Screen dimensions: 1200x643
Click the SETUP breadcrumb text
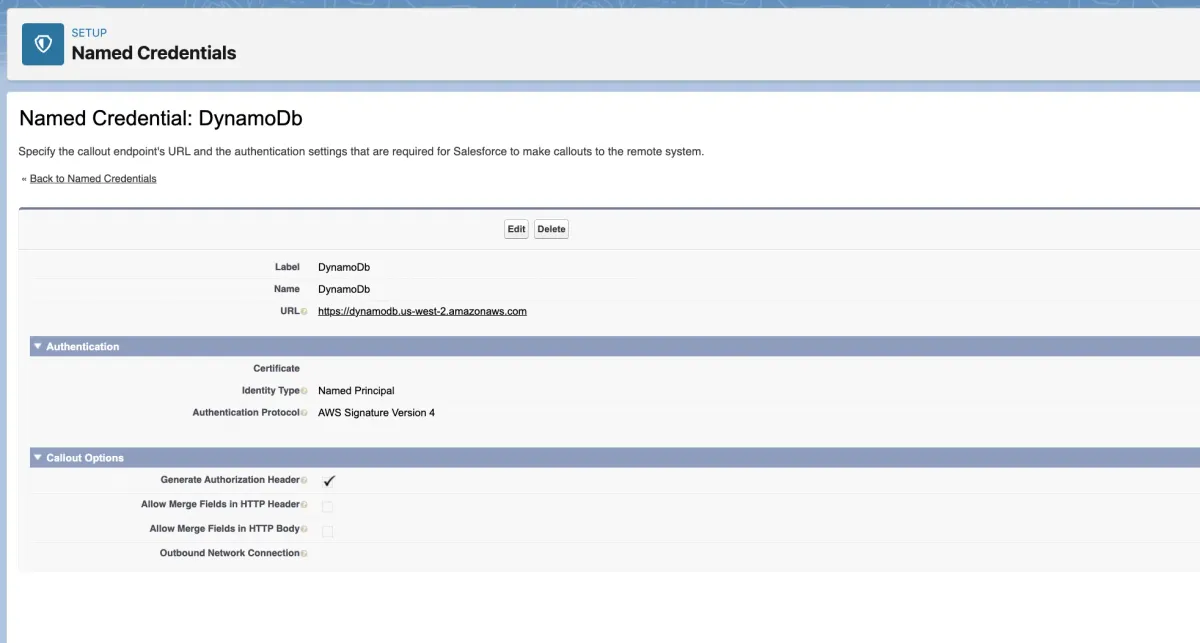point(89,33)
